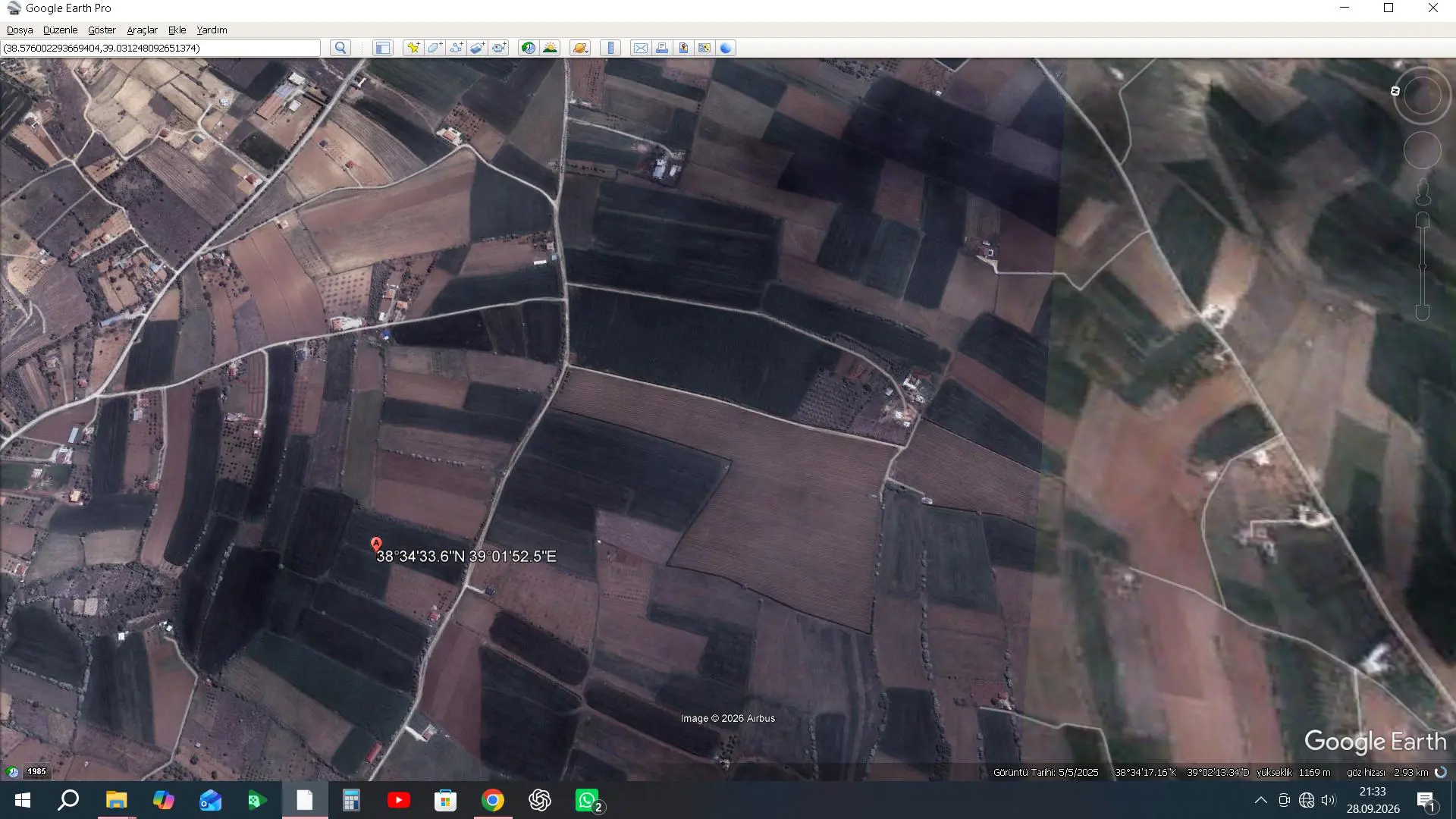Open the planet switcher dropdown
Screen dimensions: 1456x819
click(580, 48)
